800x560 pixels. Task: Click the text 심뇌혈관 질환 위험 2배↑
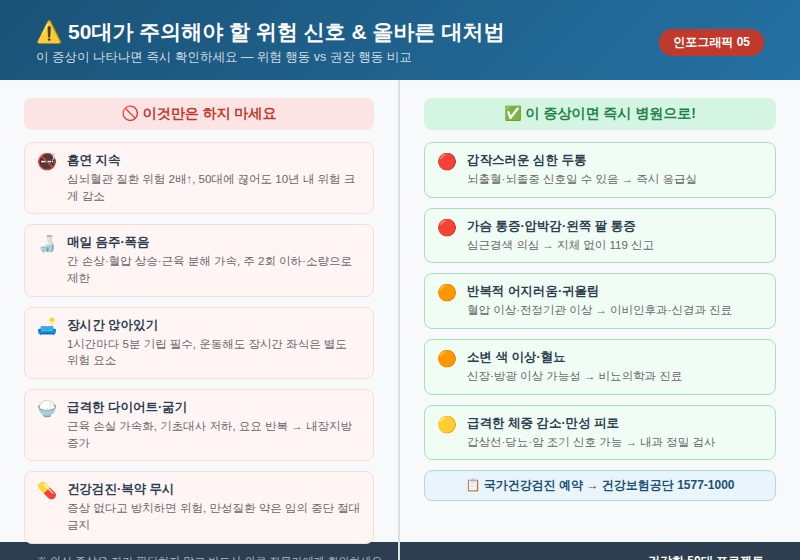pyautogui.click(x=130, y=179)
